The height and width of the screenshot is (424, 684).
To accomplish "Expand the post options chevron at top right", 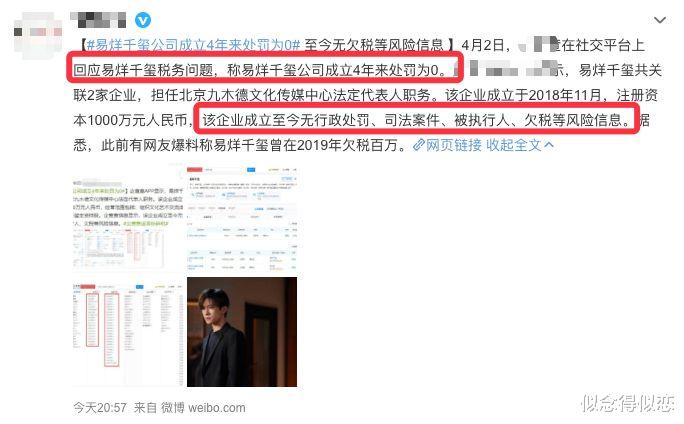I will click(660, 20).
